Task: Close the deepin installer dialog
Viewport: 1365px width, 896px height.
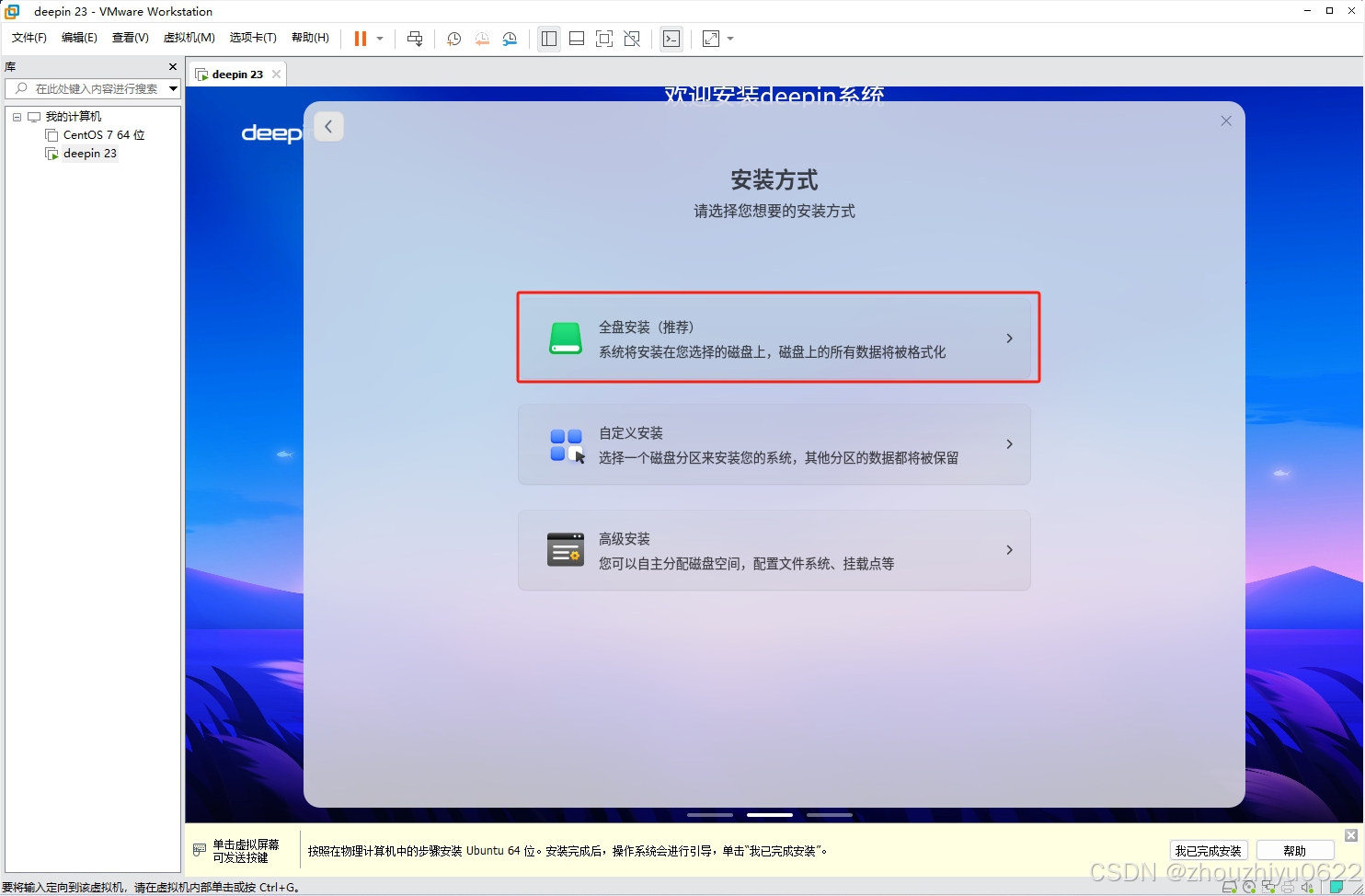Action: click(x=1226, y=121)
